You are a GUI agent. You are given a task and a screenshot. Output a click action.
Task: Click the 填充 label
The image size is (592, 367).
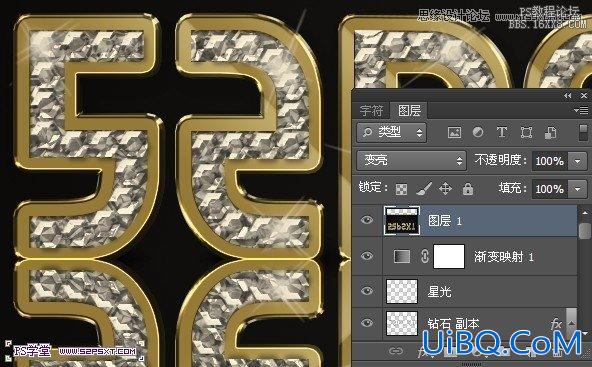coord(512,188)
